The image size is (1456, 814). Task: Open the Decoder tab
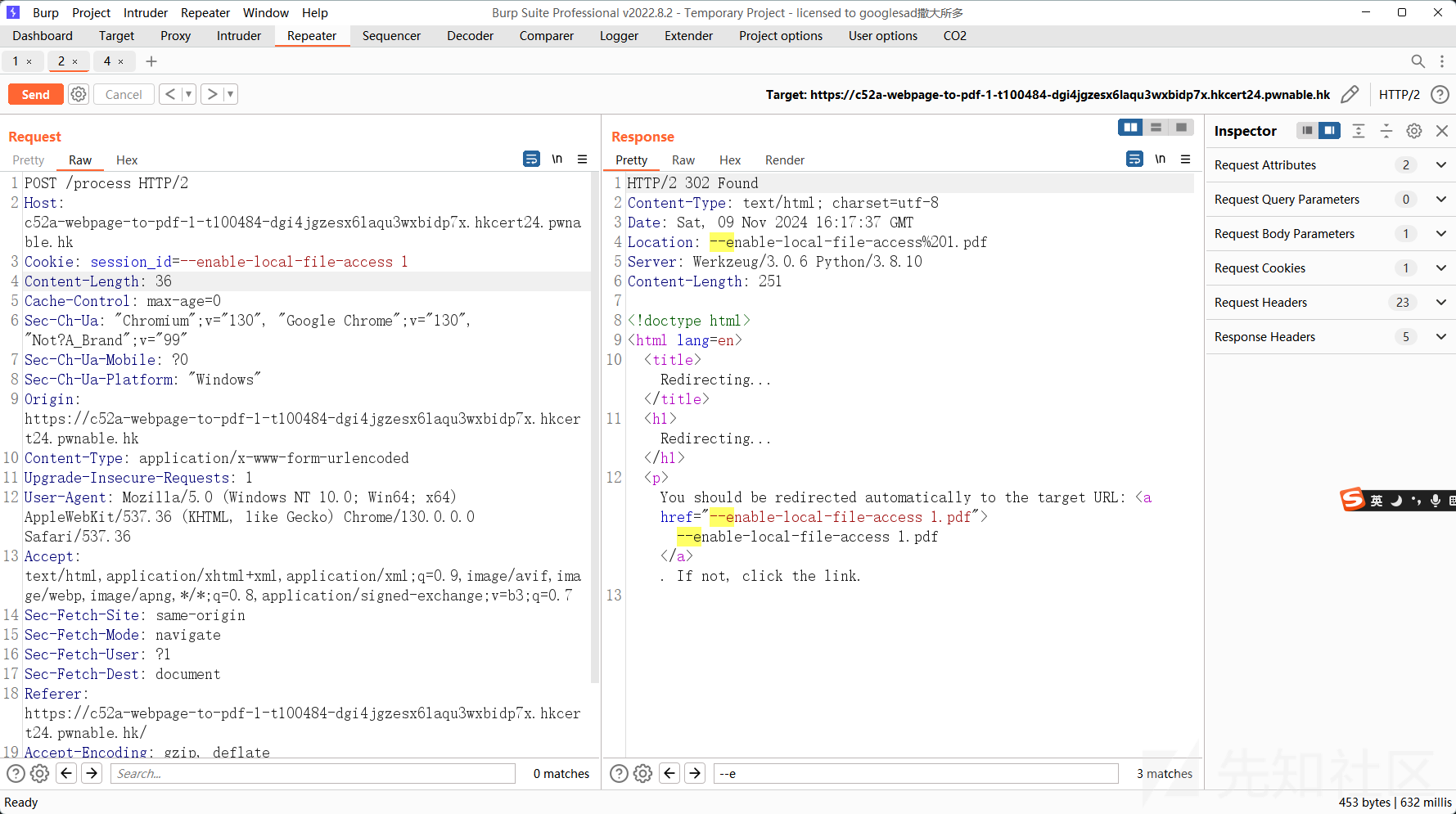click(x=470, y=36)
